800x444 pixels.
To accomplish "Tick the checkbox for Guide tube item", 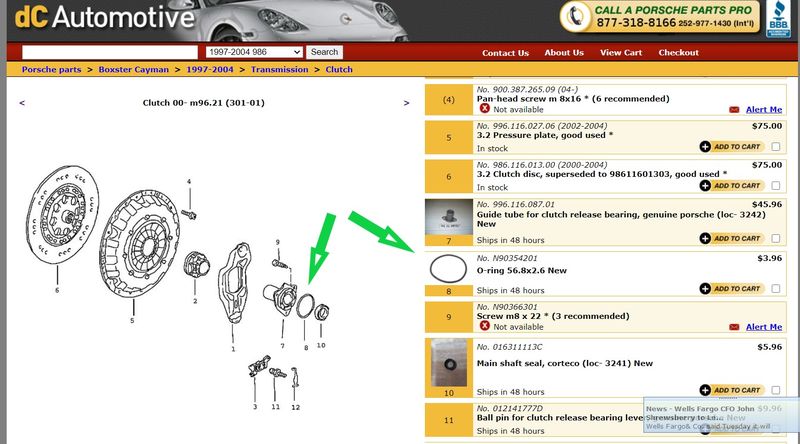I will pyautogui.click(x=776, y=238).
